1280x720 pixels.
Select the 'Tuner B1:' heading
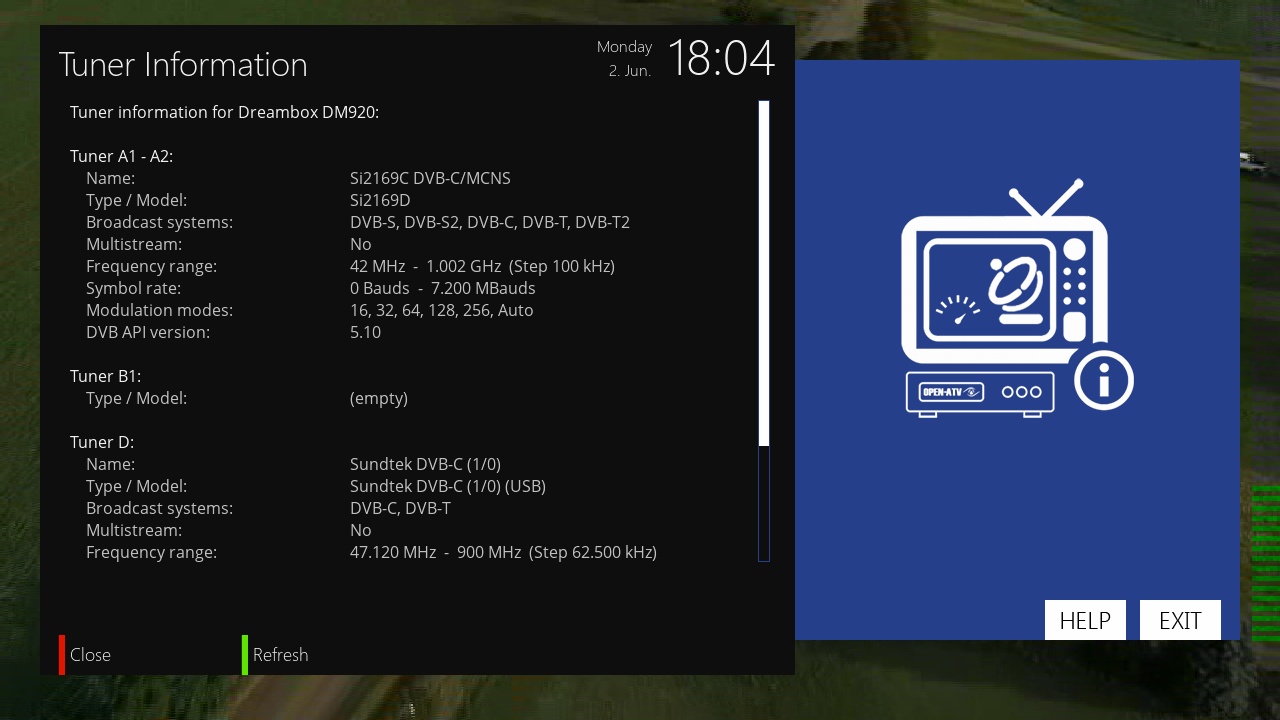[105, 376]
